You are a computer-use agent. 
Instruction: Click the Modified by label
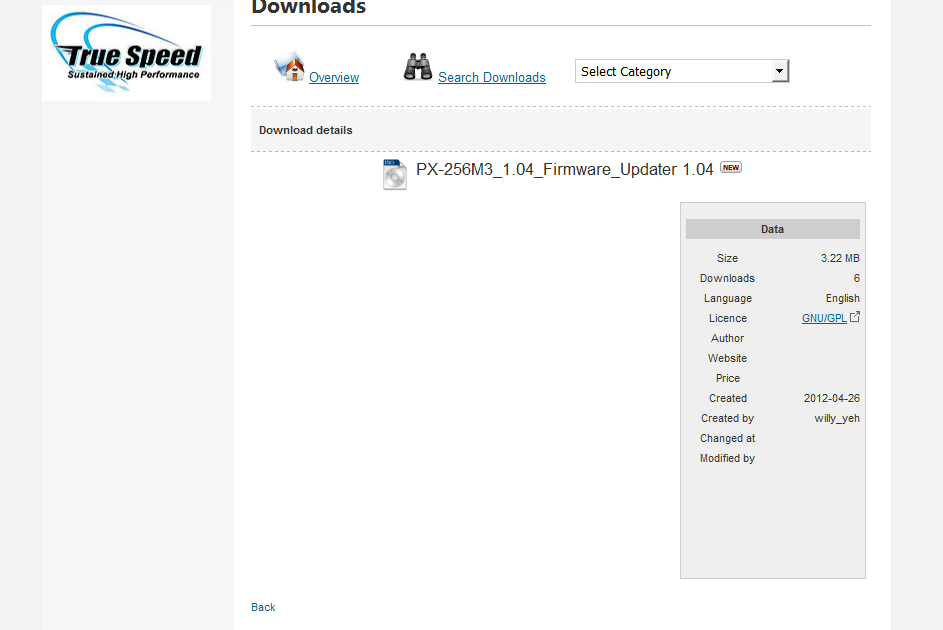727,458
